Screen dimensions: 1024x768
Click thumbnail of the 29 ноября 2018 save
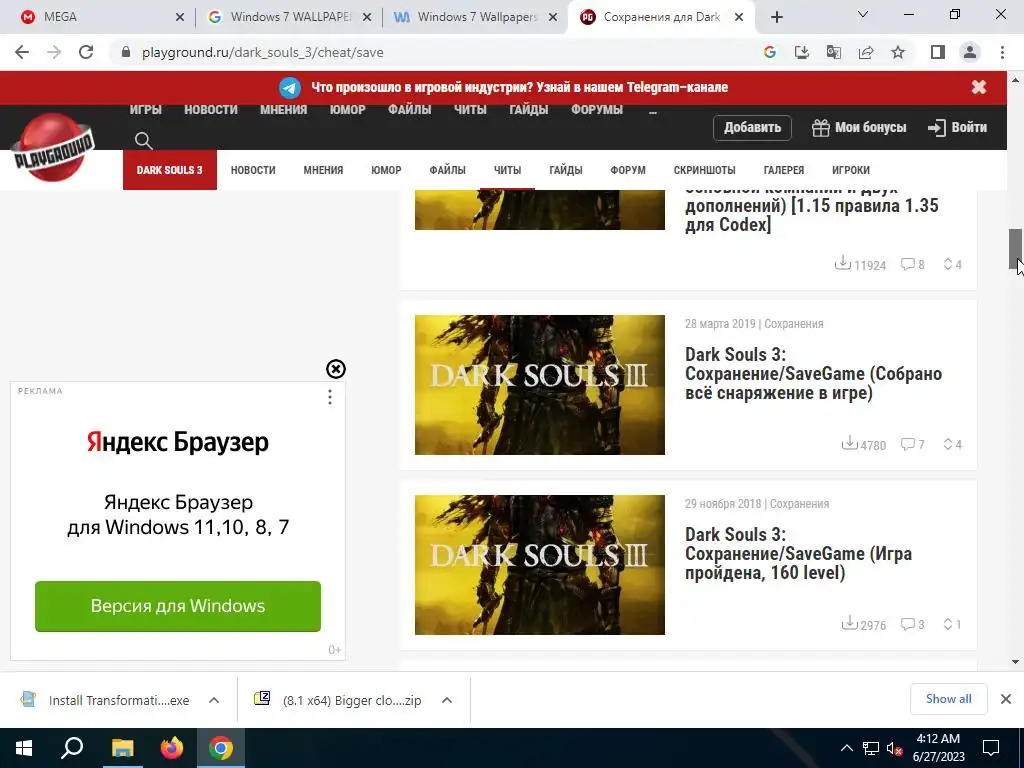tap(539, 565)
